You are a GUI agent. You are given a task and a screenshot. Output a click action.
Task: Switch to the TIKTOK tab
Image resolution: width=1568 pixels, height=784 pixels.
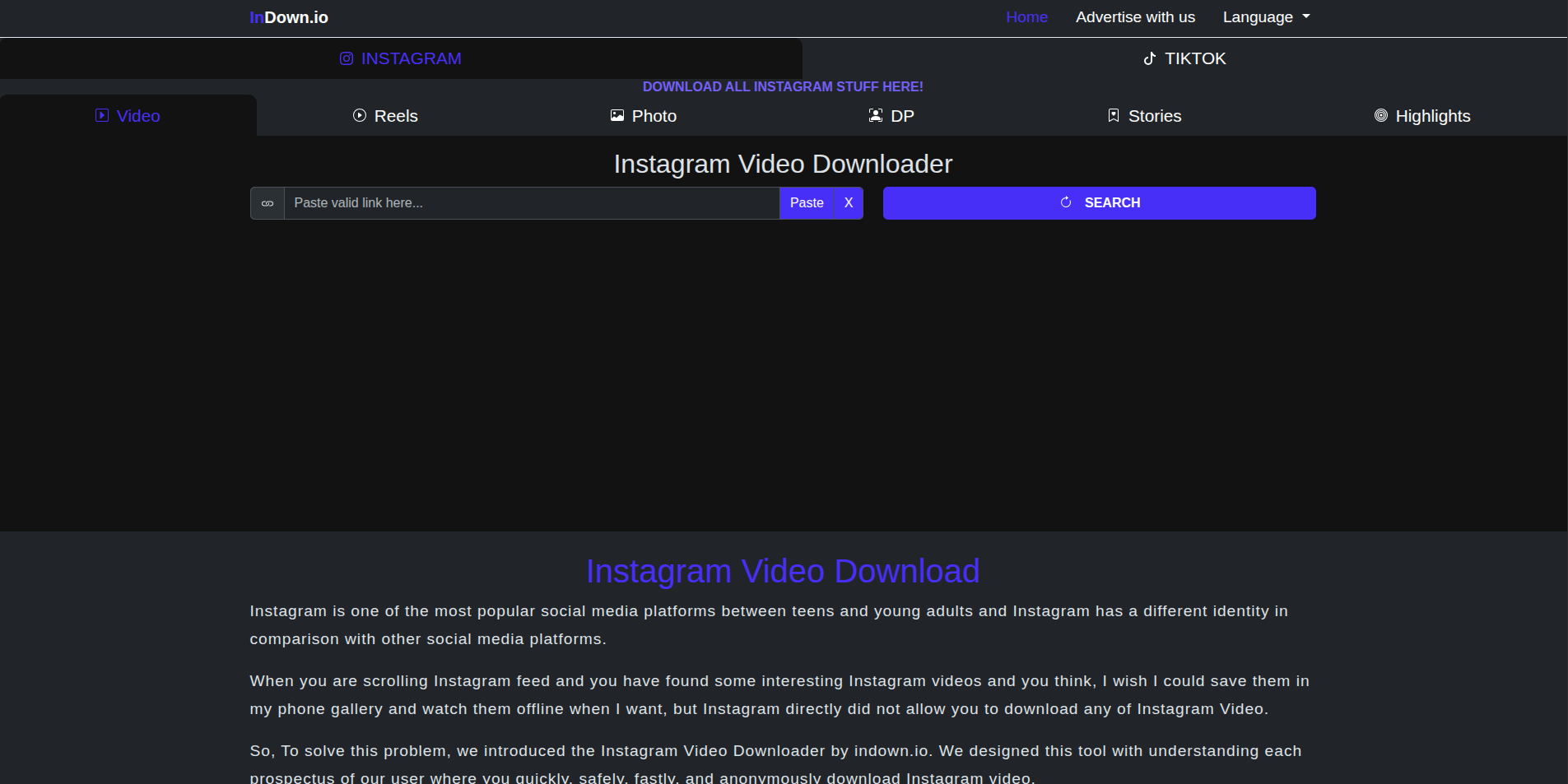tap(1185, 58)
